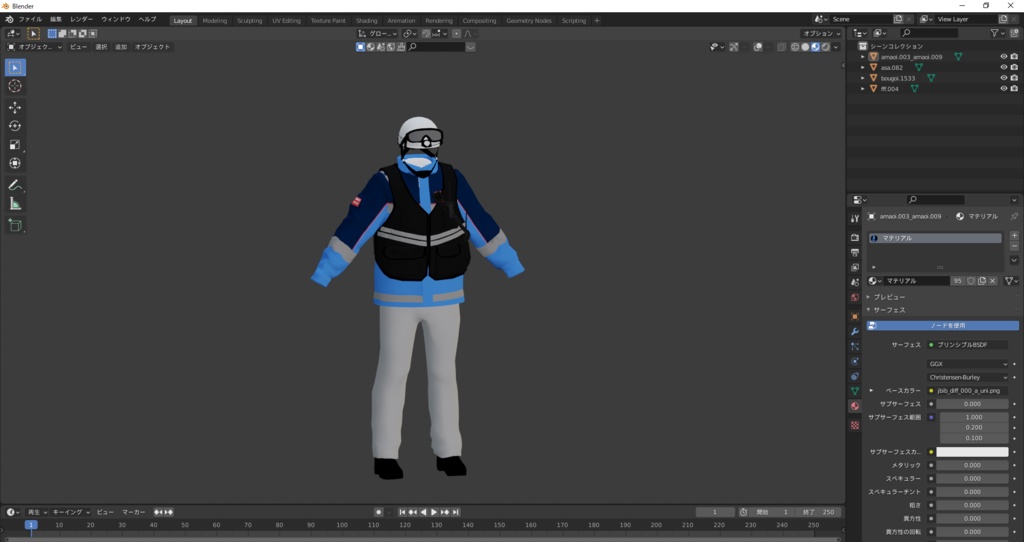
Task: Activate the Add Cube tool
Action: [15, 226]
